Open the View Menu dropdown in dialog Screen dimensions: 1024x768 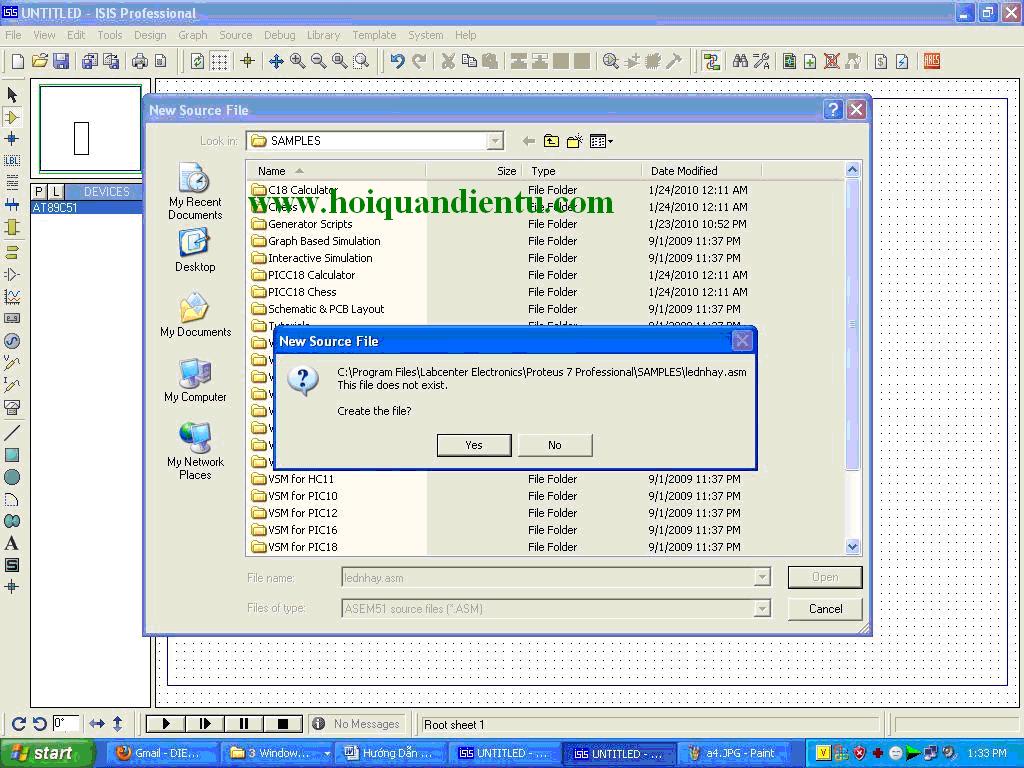click(601, 141)
